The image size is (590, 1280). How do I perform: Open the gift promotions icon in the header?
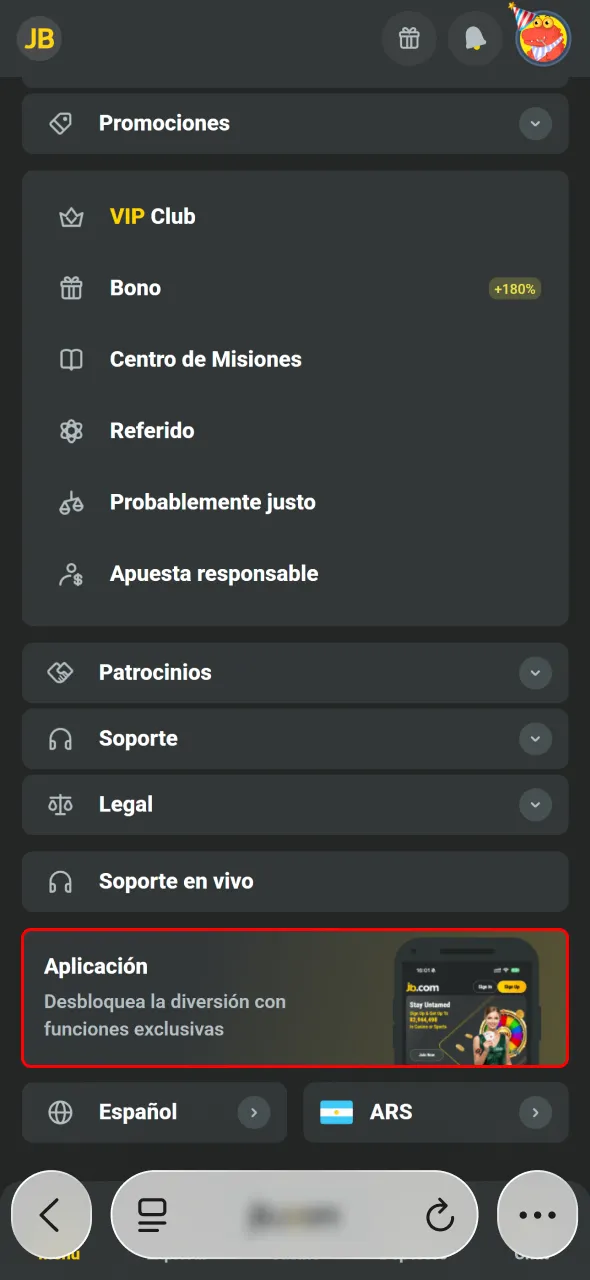coord(409,38)
